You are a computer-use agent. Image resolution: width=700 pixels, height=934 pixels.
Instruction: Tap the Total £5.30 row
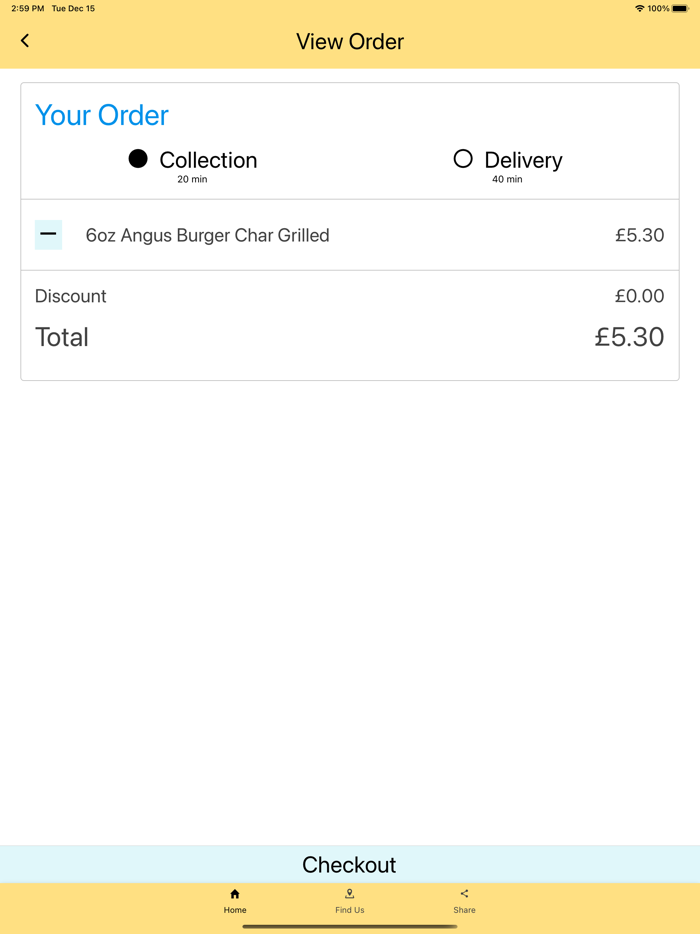349,337
